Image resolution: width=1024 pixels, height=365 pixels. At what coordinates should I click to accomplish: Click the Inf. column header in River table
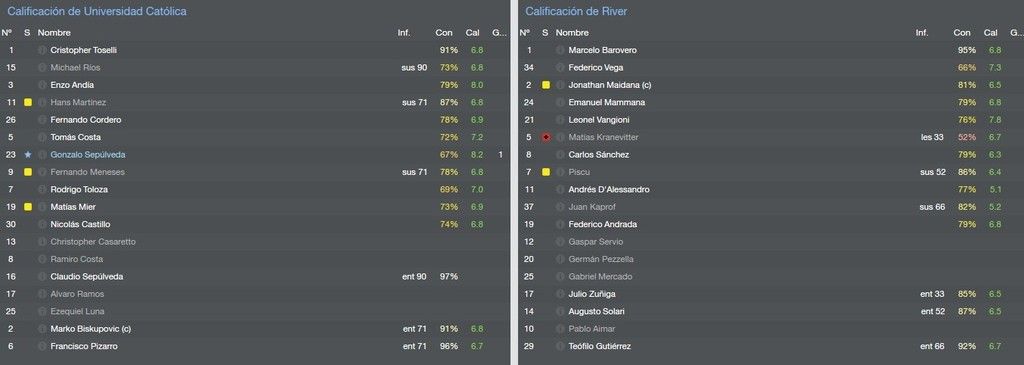921,33
